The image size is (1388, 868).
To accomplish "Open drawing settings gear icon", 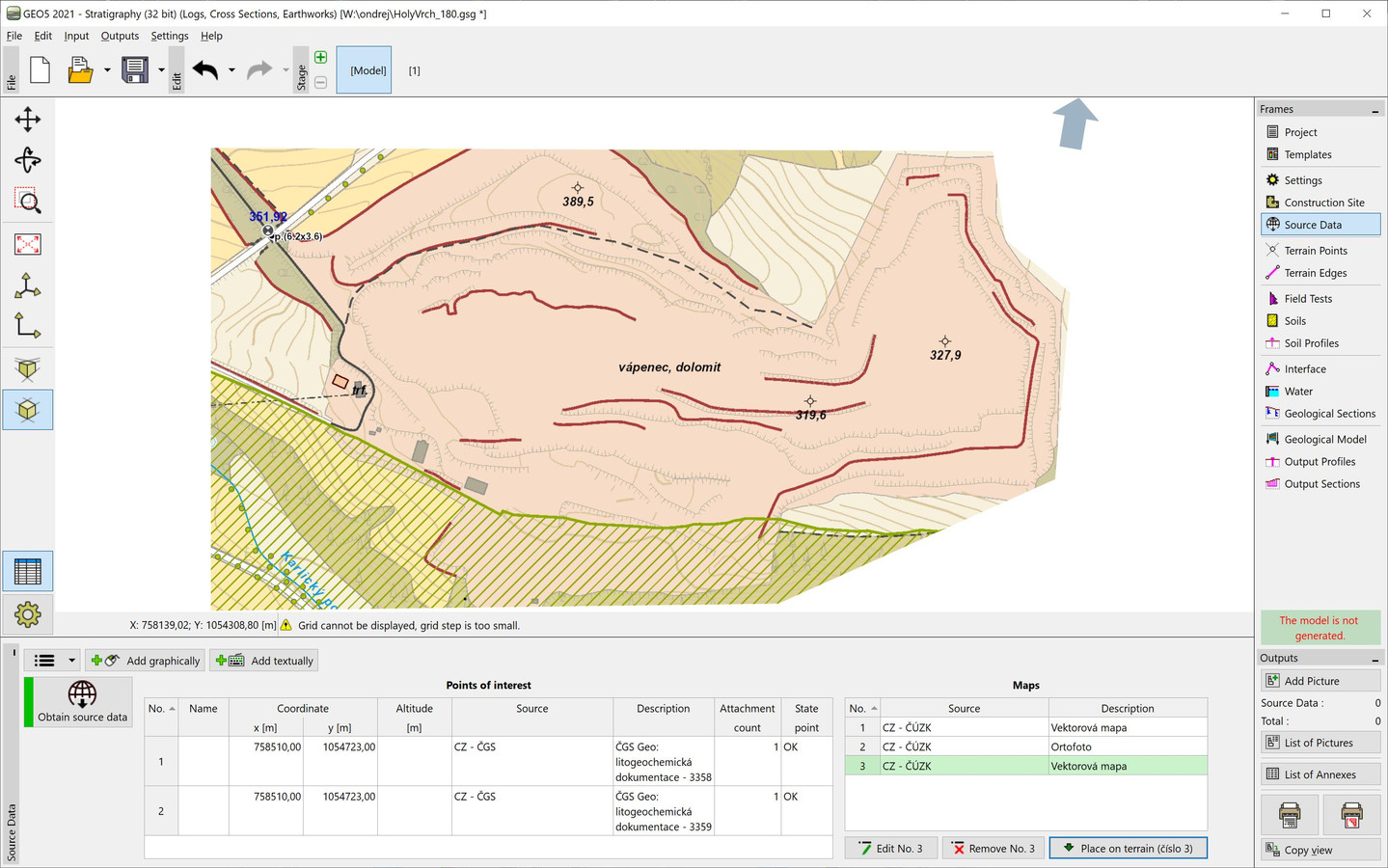I will (x=27, y=614).
